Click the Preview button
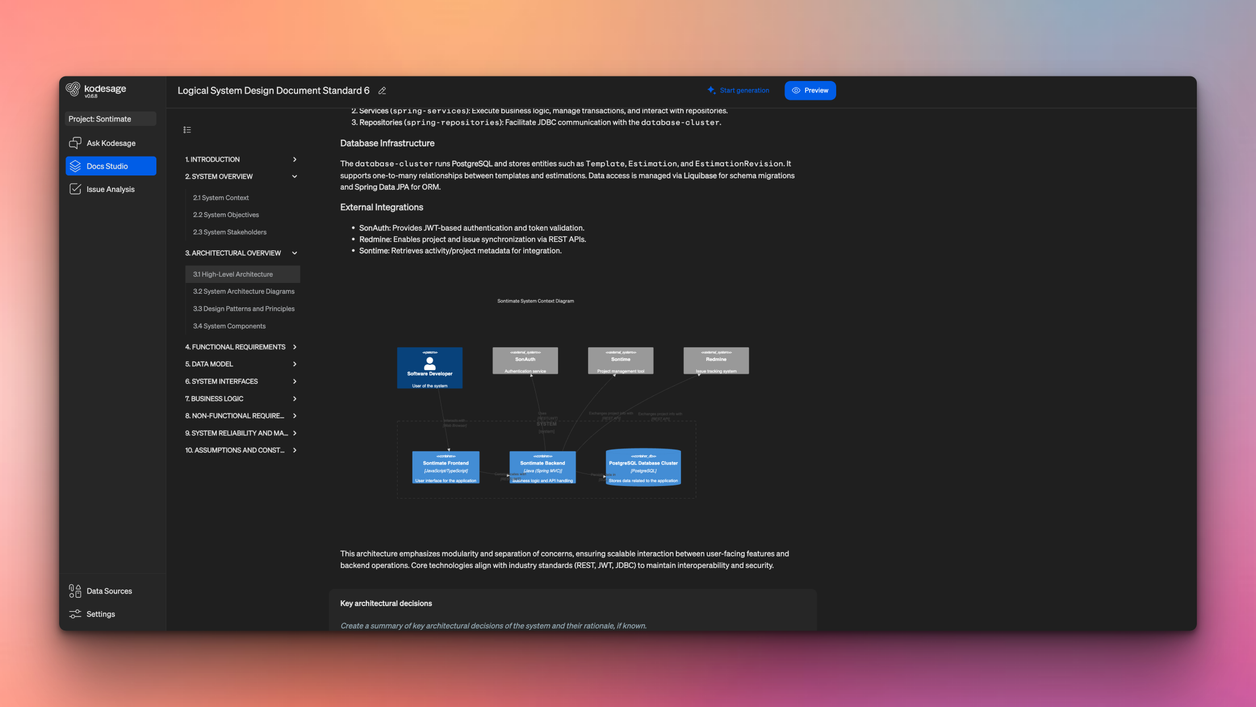The height and width of the screenshot is (707, 1256). pos(810,90)
